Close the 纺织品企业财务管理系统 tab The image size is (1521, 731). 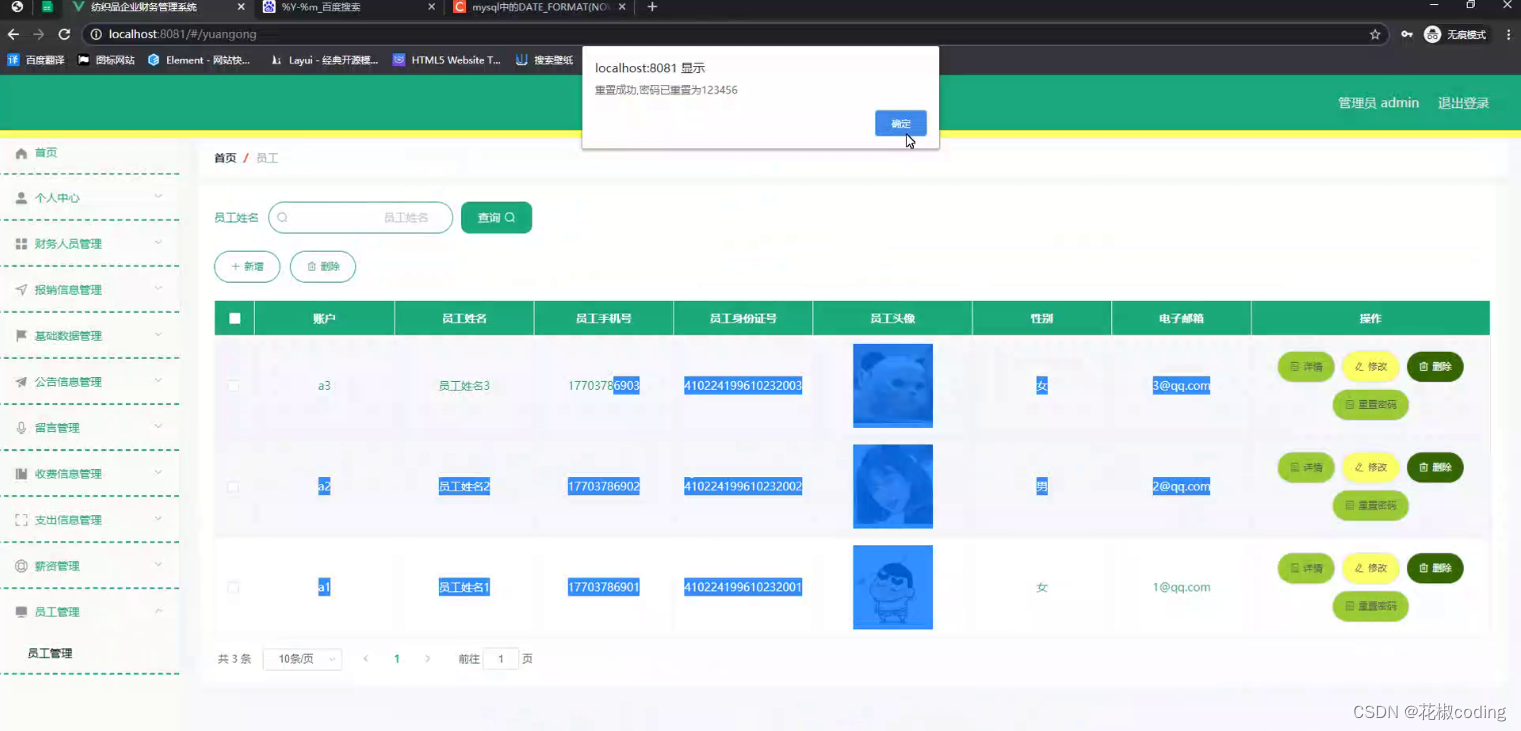coord(241,7)
